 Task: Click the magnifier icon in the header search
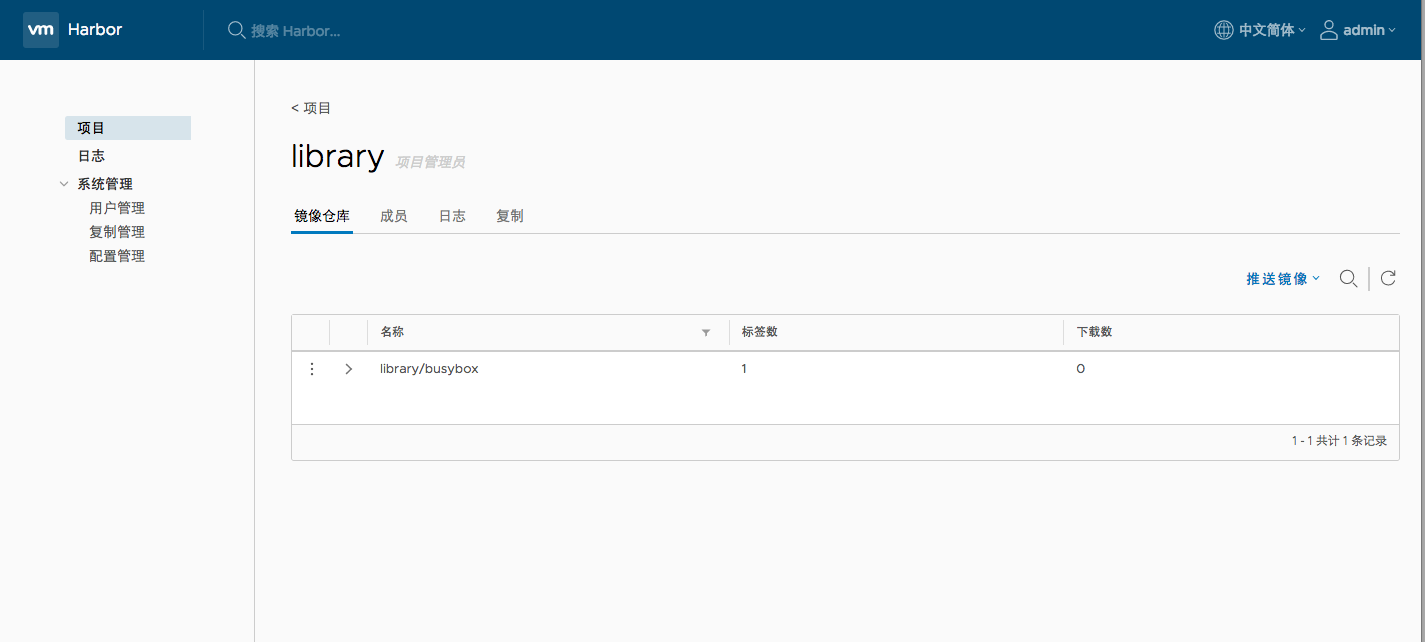236,30
